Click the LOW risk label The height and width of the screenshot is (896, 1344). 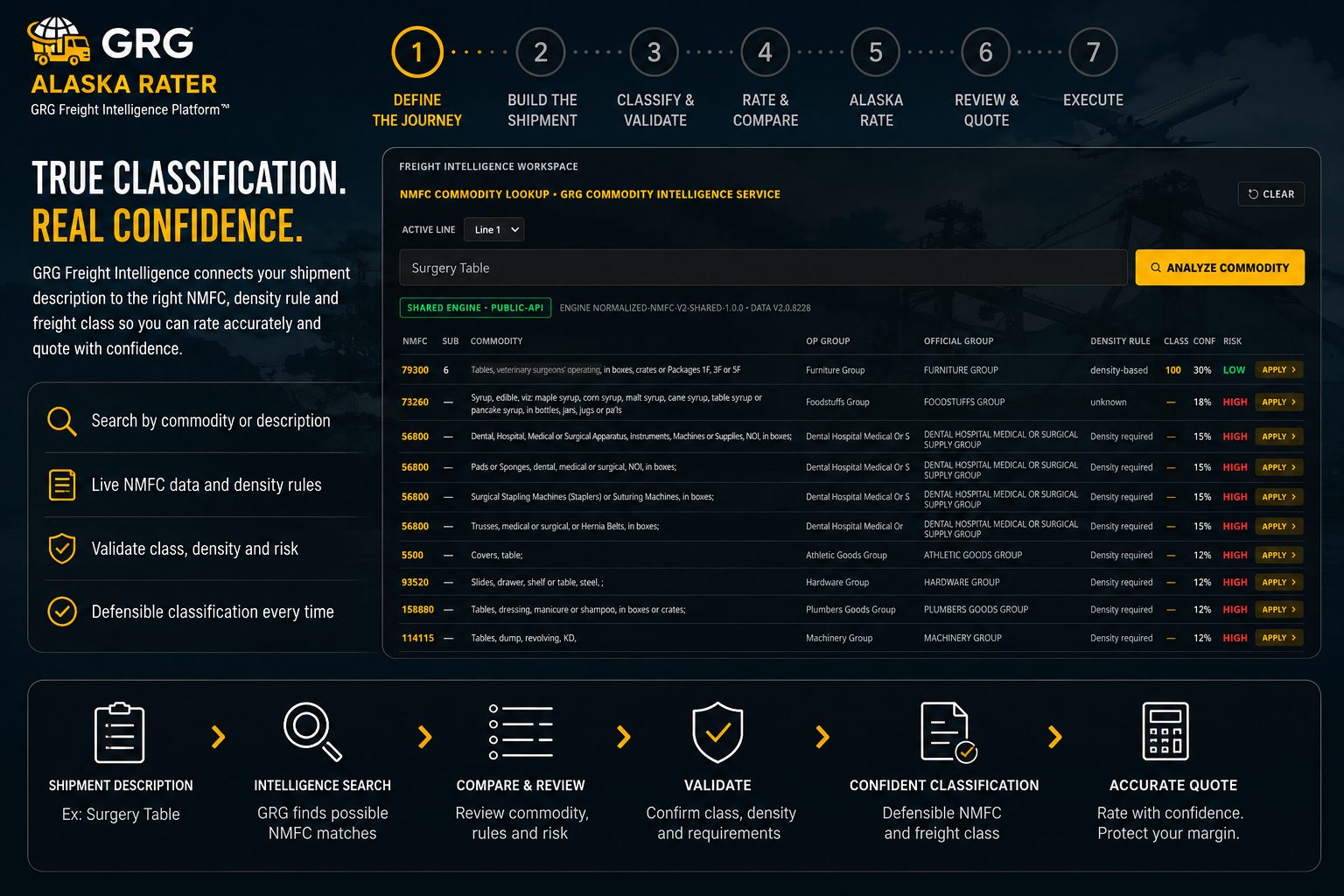(x=1234, y=370)
